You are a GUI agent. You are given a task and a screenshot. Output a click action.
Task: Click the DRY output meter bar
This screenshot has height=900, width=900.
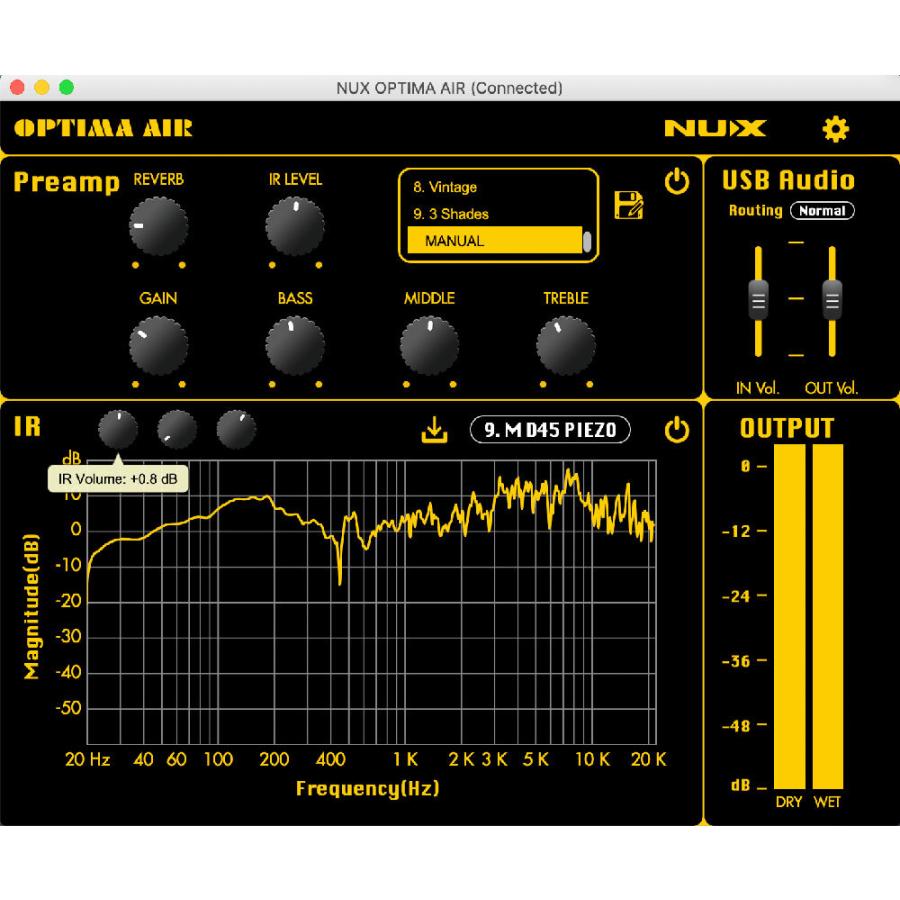790,616
